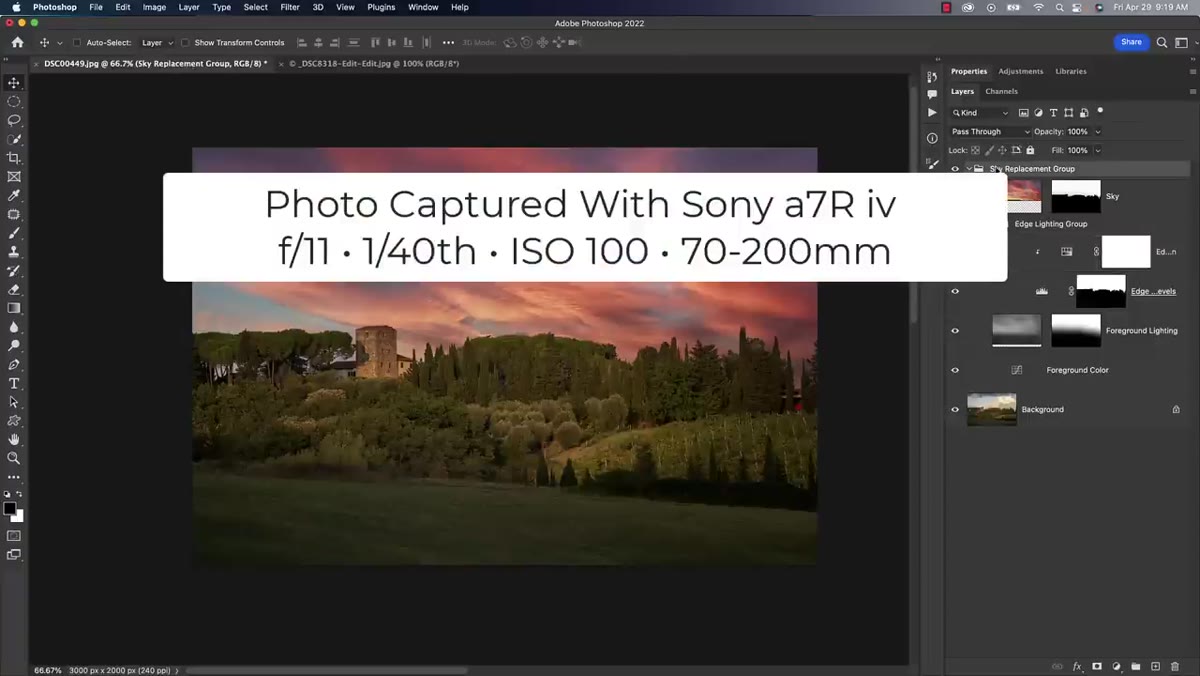Open the Layers panel flyout menu

point(1192,91)
